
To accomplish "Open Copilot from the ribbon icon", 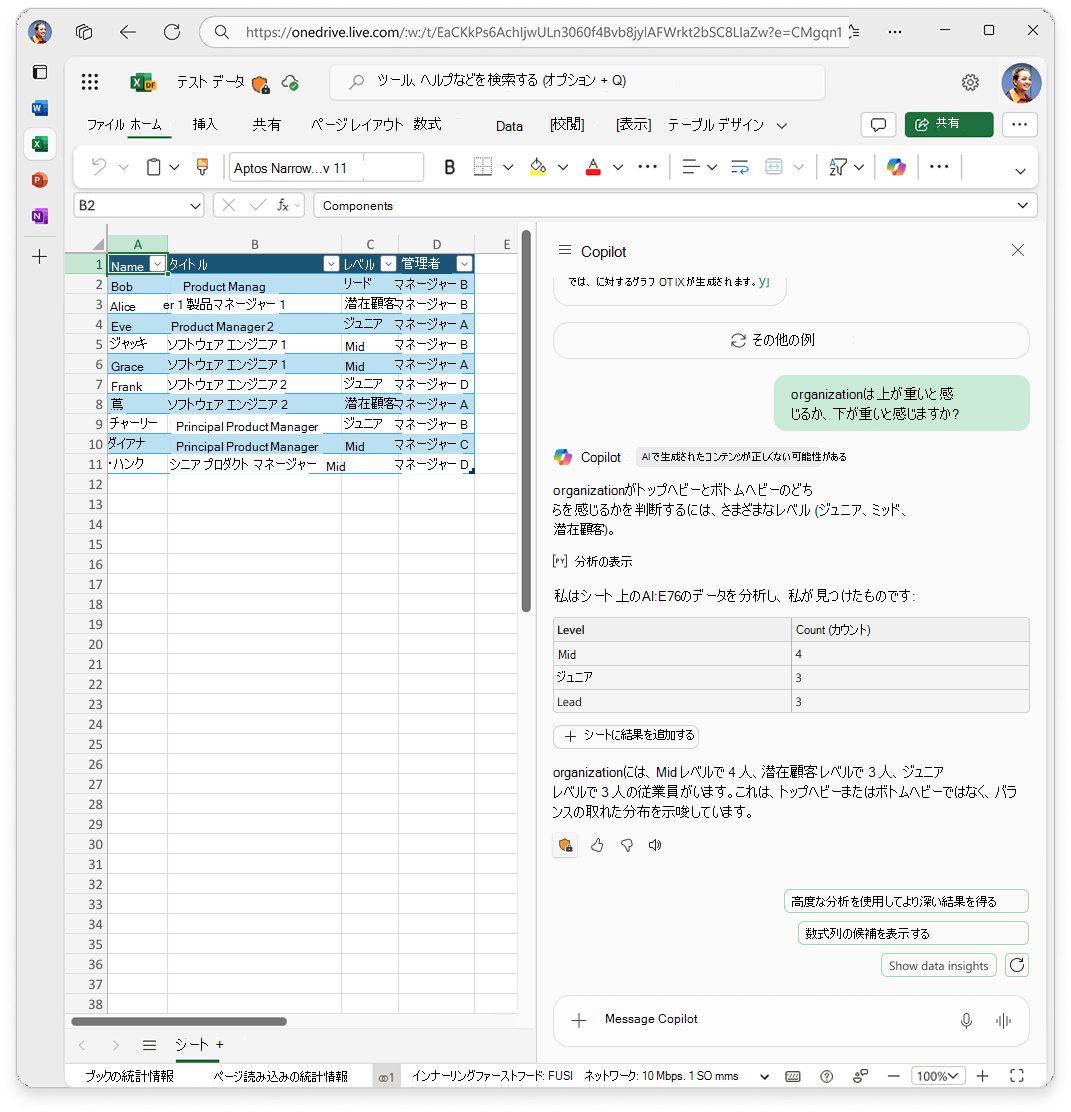I will 896,167.
